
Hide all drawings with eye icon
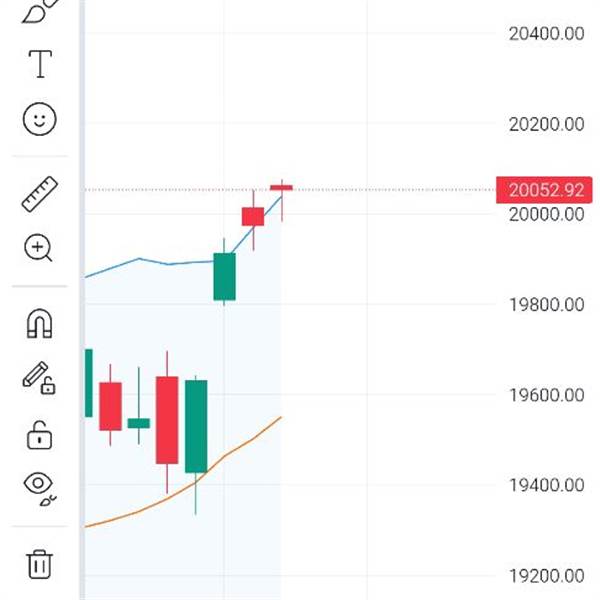click(x=39, y=489)
